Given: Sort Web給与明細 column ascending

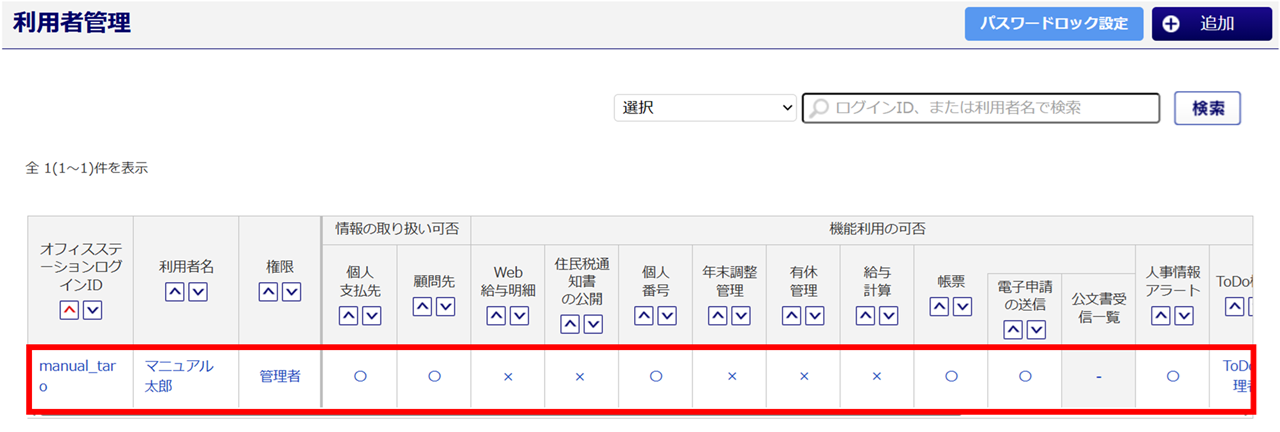Looking at the screenshot, I should pyautogui.click(x=496, y=316).
